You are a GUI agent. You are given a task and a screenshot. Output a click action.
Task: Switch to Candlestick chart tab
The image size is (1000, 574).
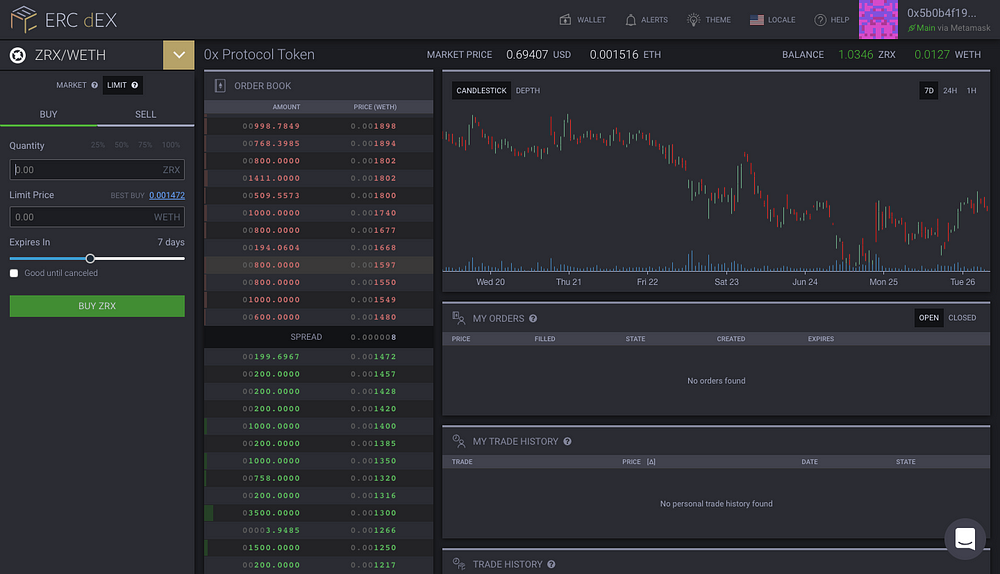pos(481,91)
